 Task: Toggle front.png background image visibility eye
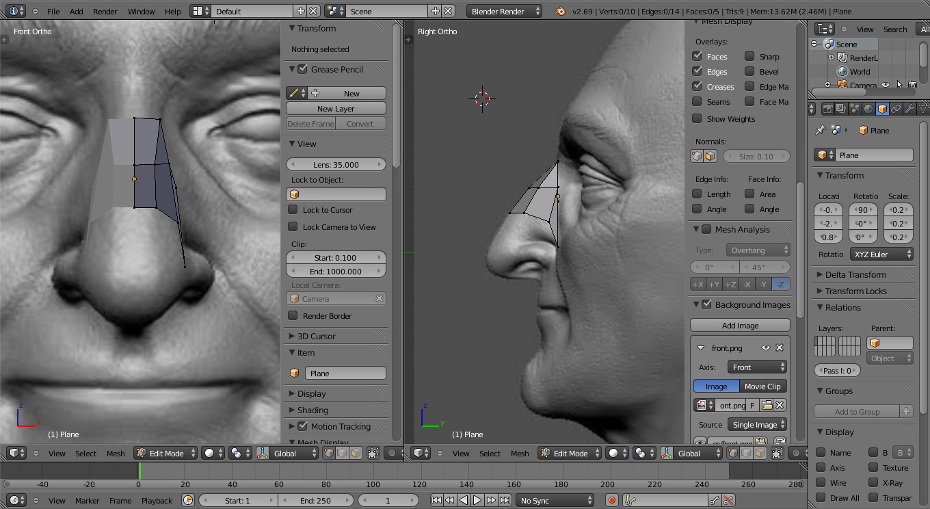766,348
